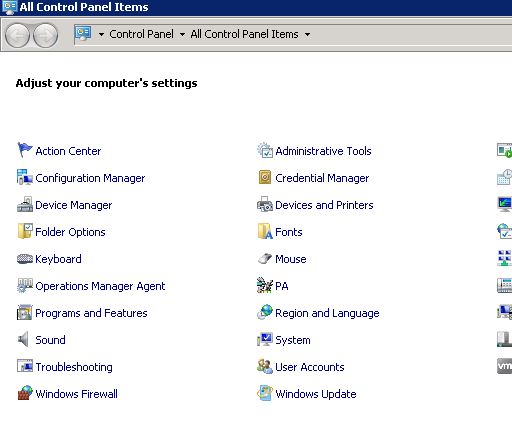512x425 pixels.
Task: Open the Fonts link
Action: [x=289, y=232]
